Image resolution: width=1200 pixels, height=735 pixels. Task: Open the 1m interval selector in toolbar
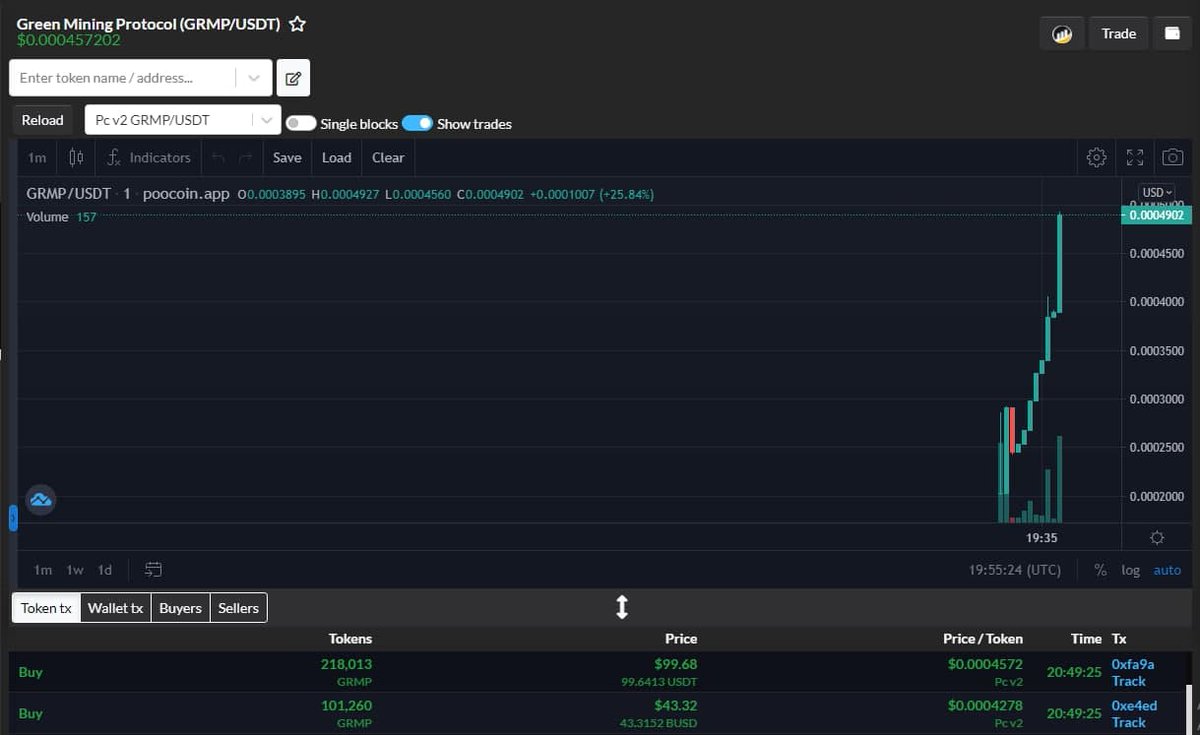[37, 157]
